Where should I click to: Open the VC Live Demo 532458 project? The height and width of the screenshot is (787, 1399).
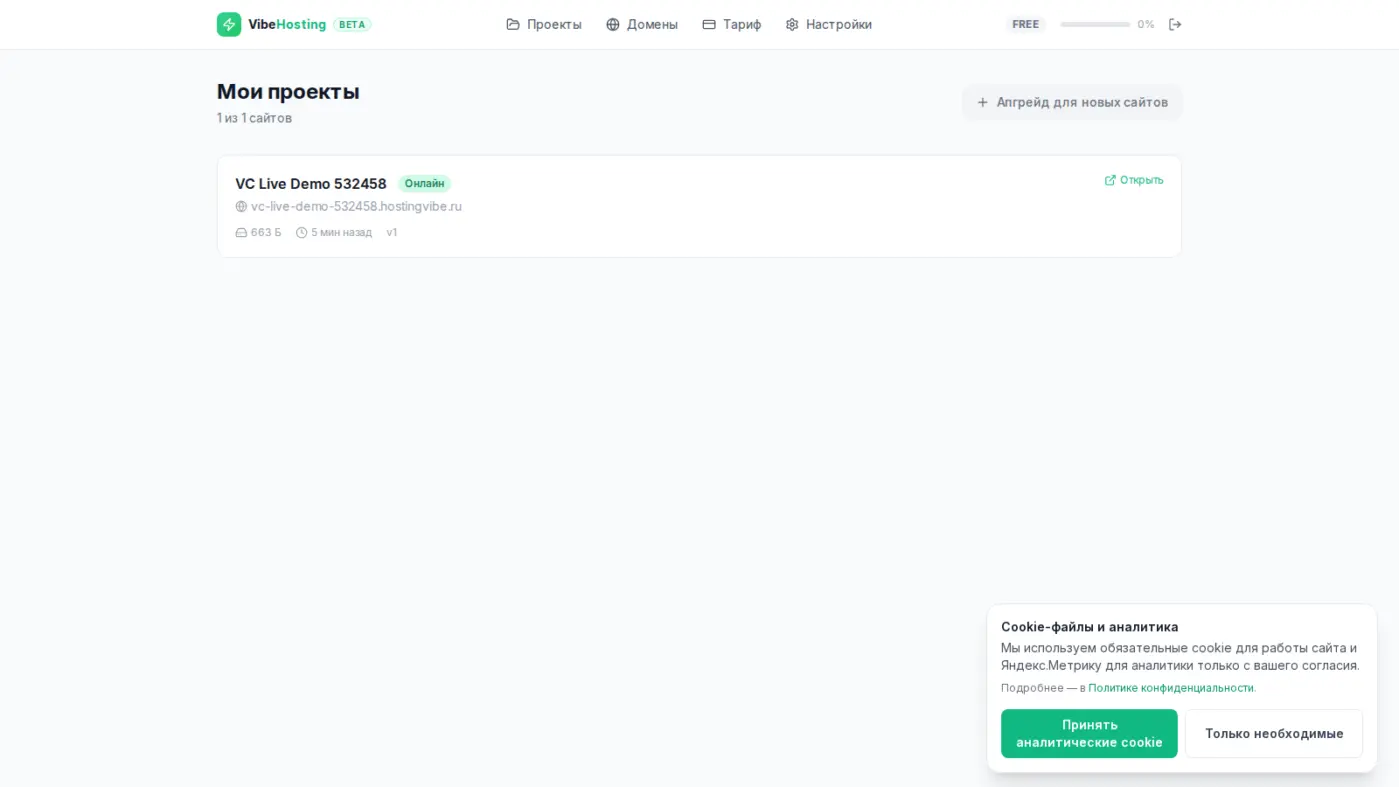tap(311, 184)
